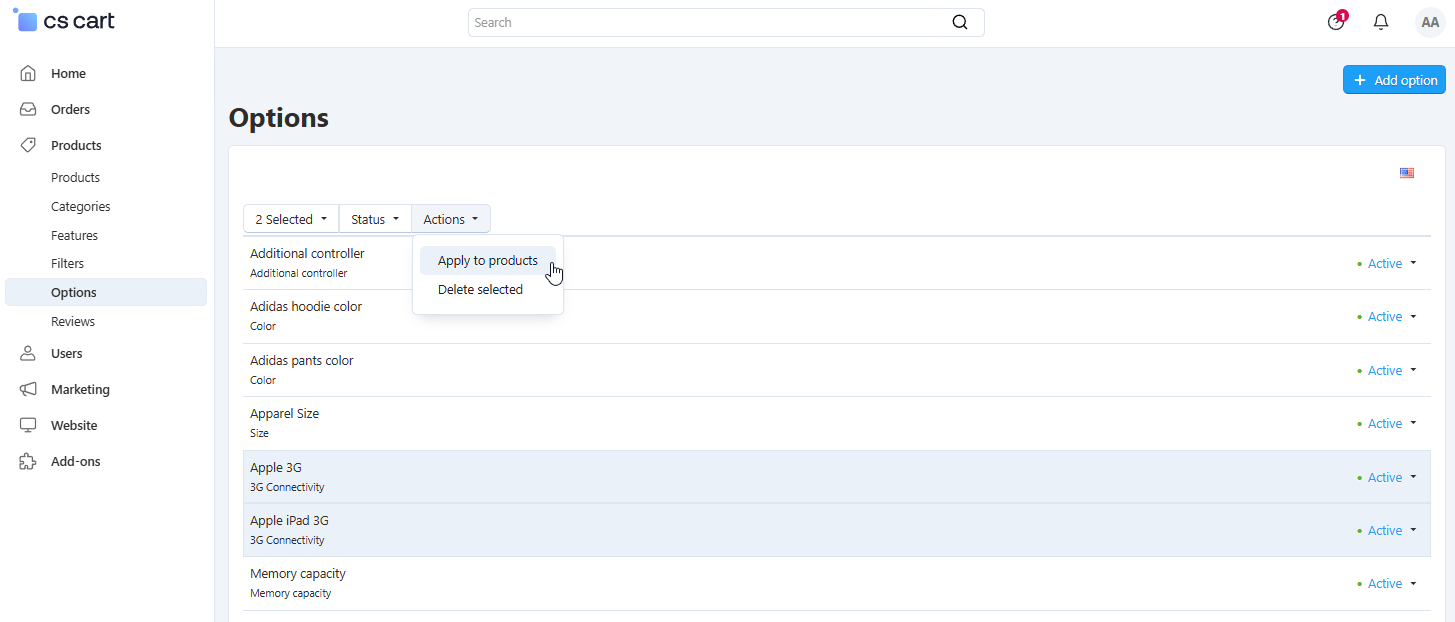
Task: Open the AA user avatar menu
Action: 1430,22
